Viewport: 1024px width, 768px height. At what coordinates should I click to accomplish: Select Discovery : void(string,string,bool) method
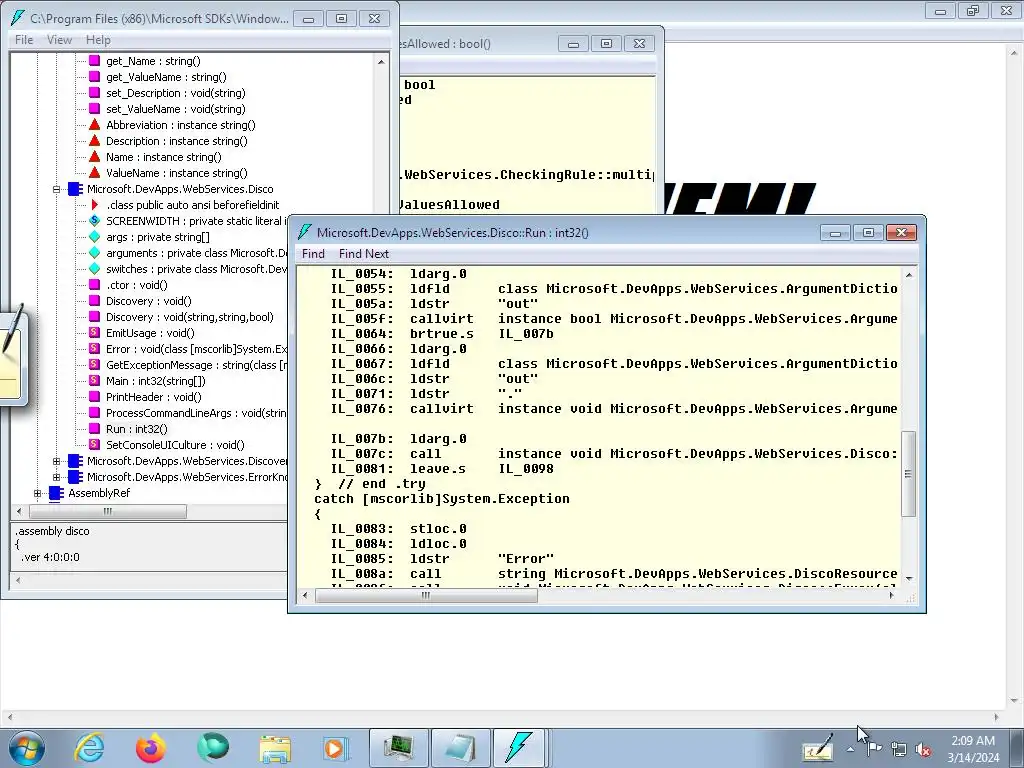pyautogui.click(x=189, y=317)
